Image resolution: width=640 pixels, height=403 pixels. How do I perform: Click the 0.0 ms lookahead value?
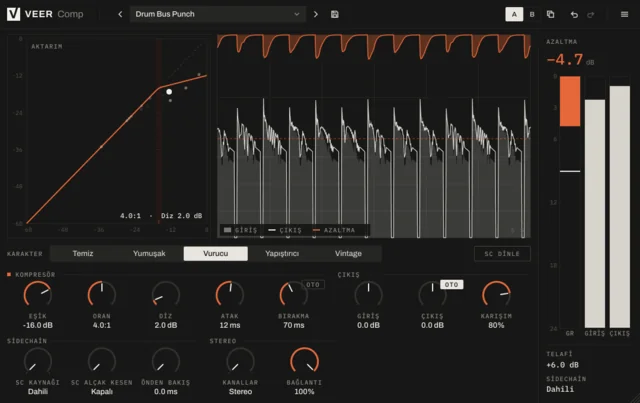[166, 392]
